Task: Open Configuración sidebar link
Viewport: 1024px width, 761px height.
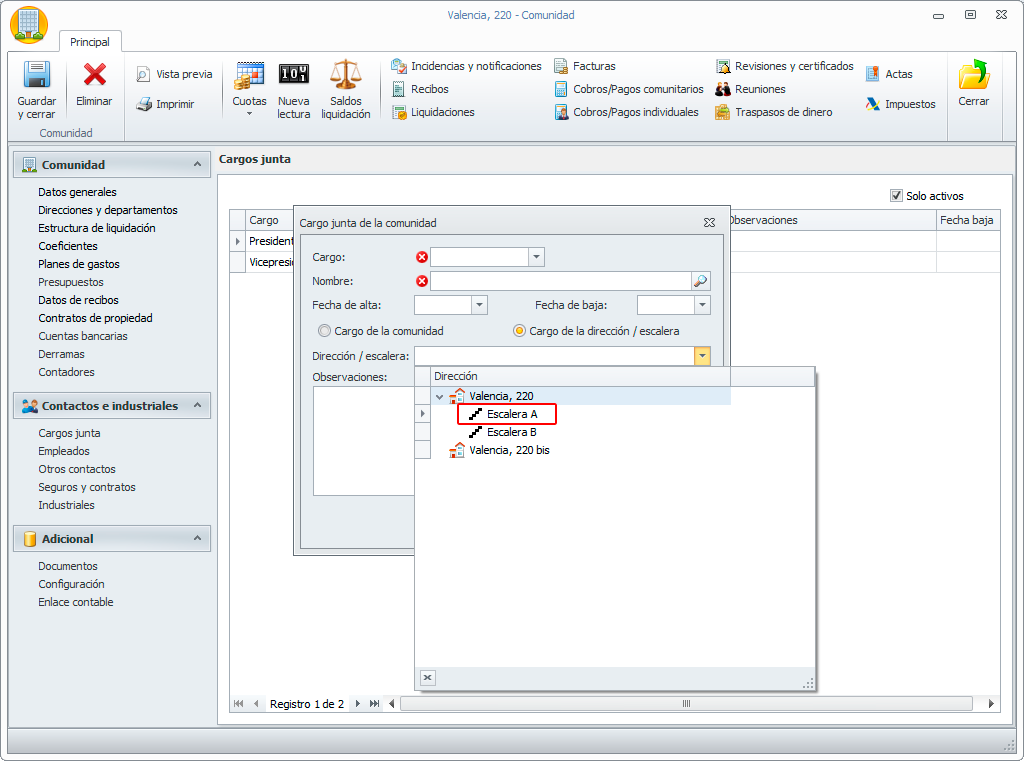Action: (x=71, y=584)
